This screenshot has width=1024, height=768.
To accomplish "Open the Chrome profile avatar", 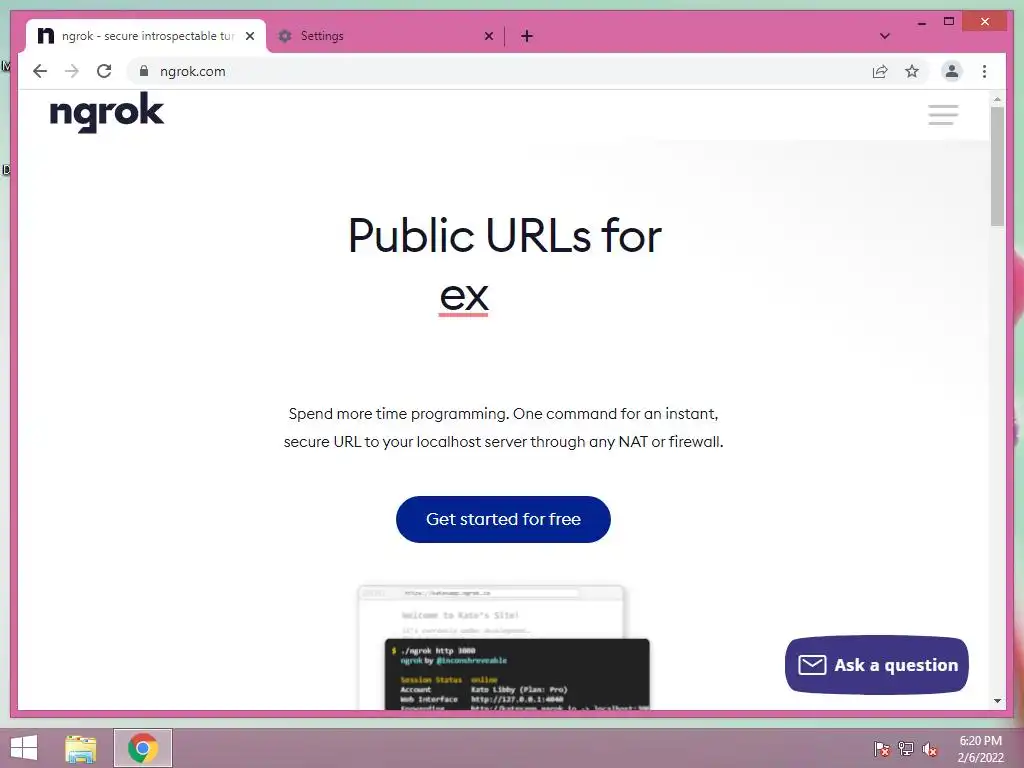I will [x=952, y=71].
